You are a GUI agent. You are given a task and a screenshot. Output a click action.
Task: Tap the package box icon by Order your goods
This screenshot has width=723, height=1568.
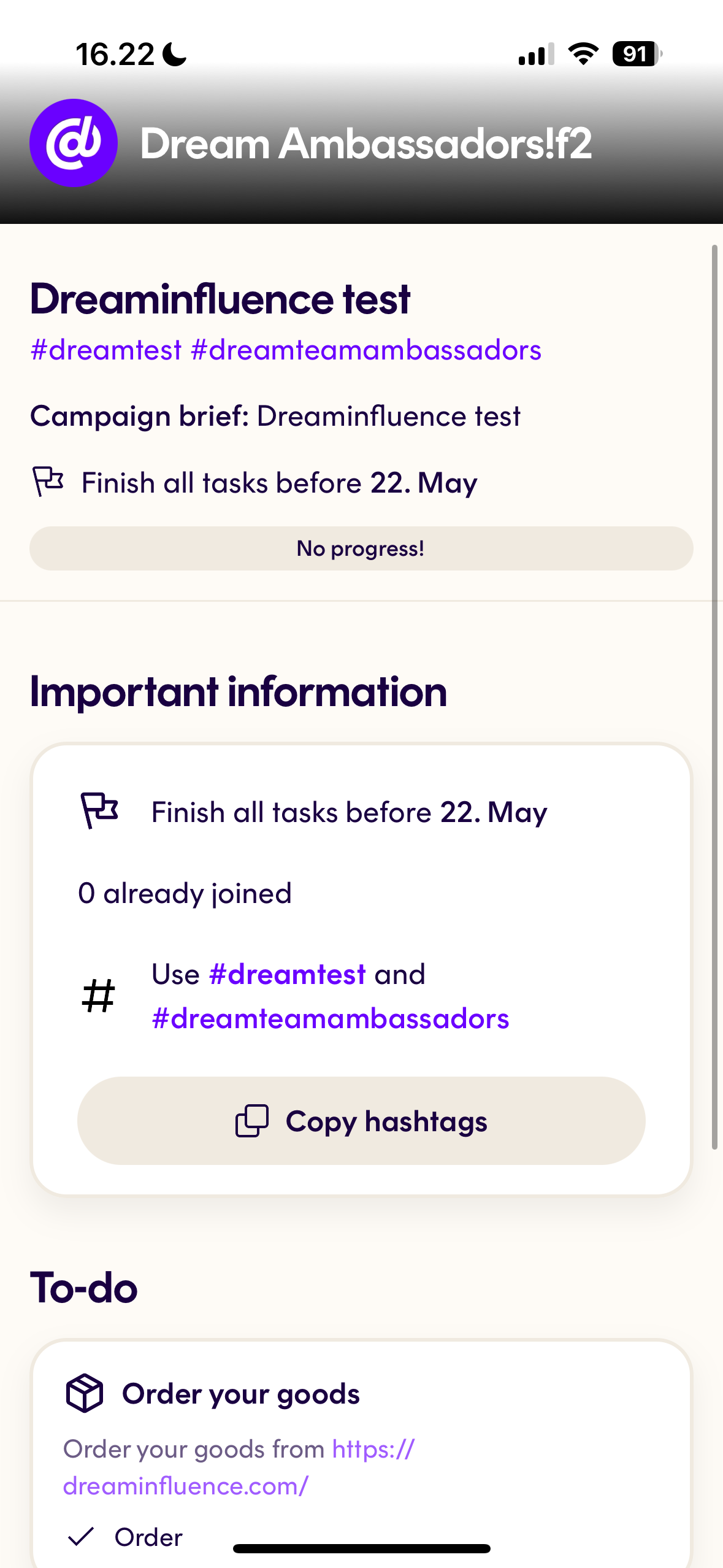(85, 1393)
